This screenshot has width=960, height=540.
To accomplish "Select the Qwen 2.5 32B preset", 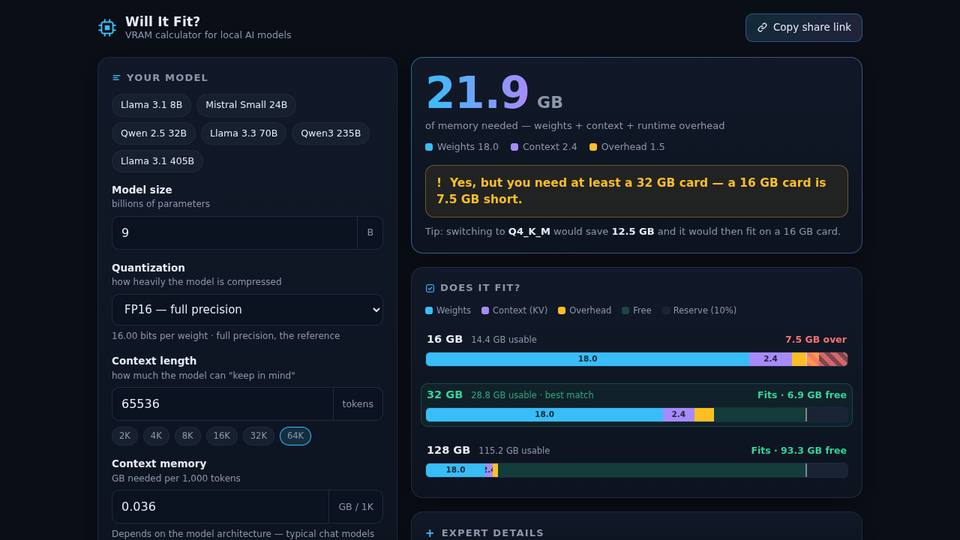I will (154, 133).
